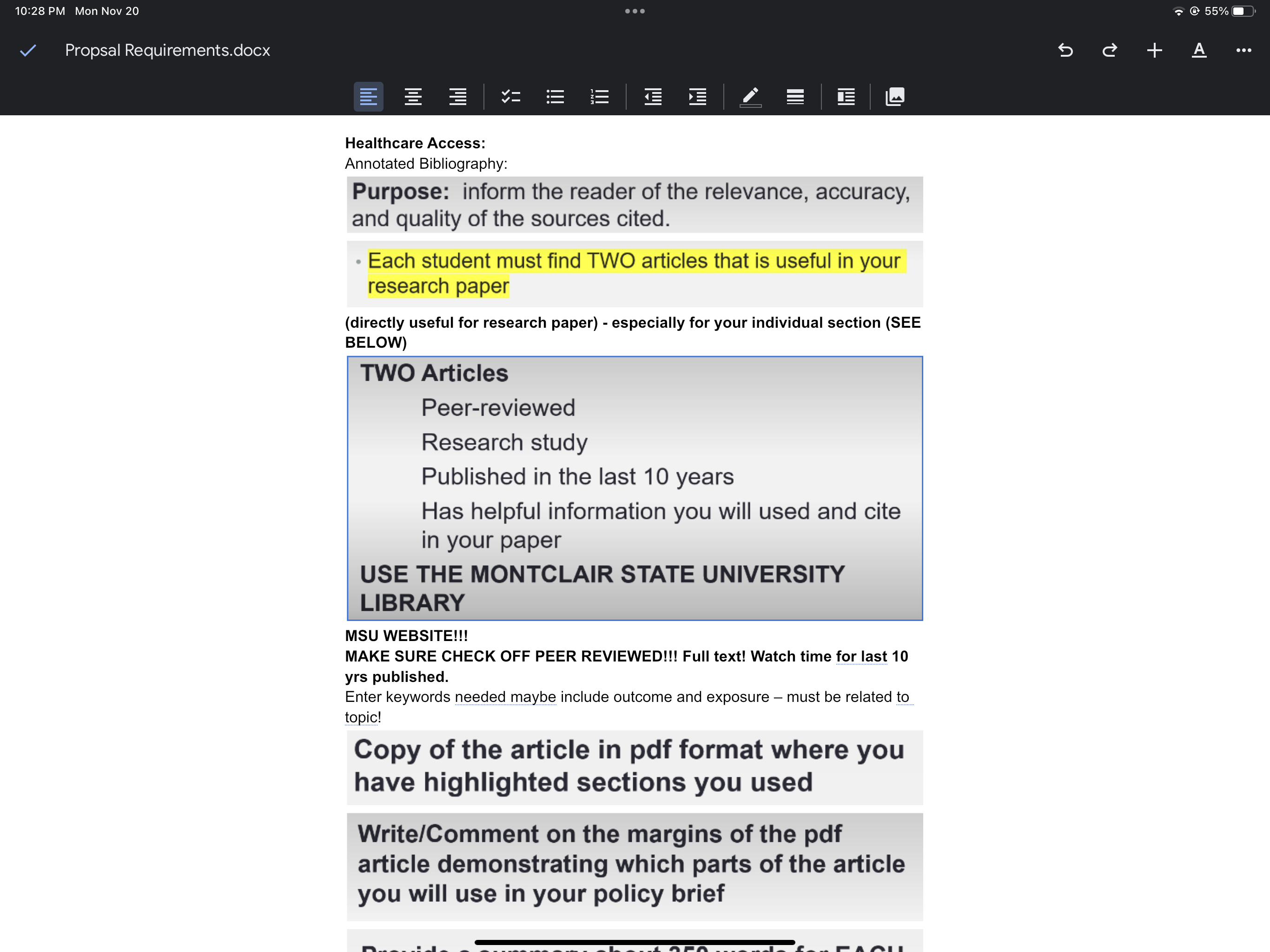Apply numbered list formatting

click(599, 97)
